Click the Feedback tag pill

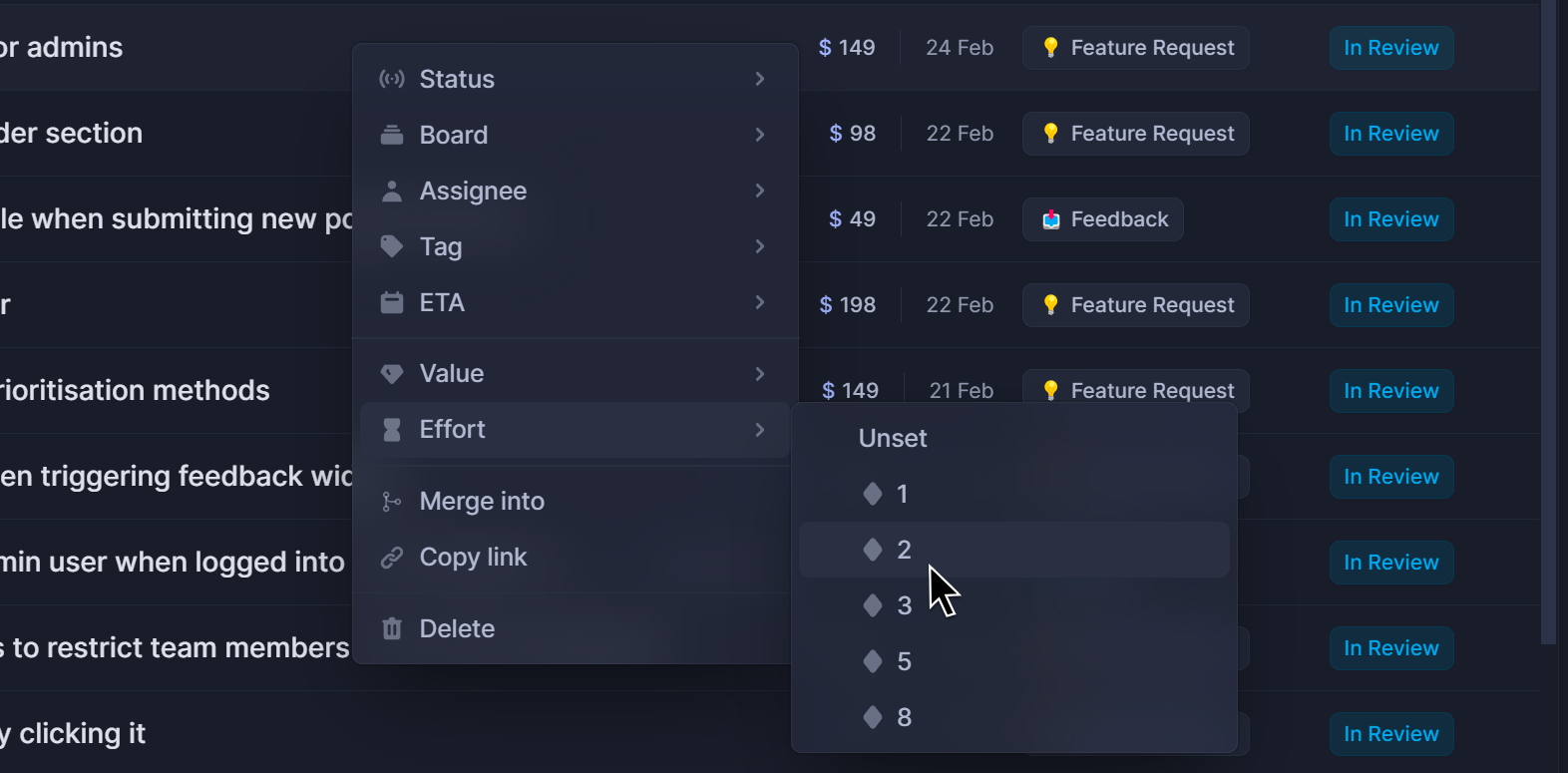pyautogui.click(x=1102, y=219)
